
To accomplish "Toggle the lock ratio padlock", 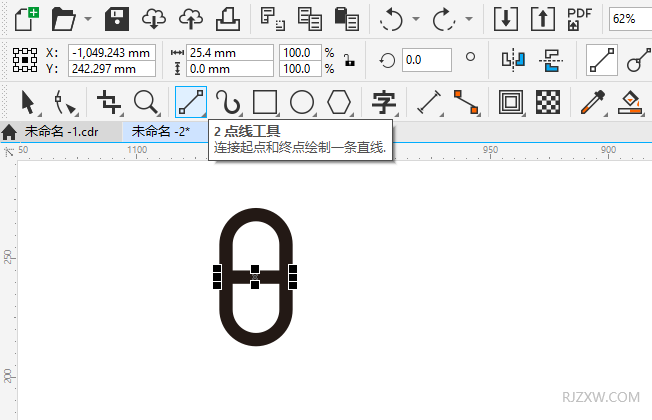I will (x=350, y=61).
